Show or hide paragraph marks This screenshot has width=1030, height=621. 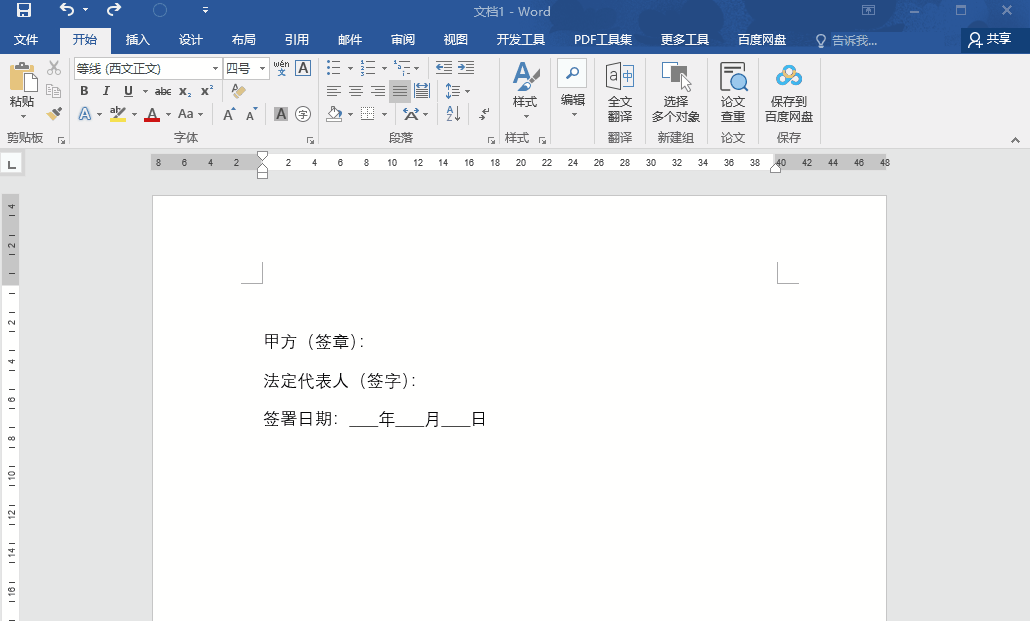(x=484, y=114)
